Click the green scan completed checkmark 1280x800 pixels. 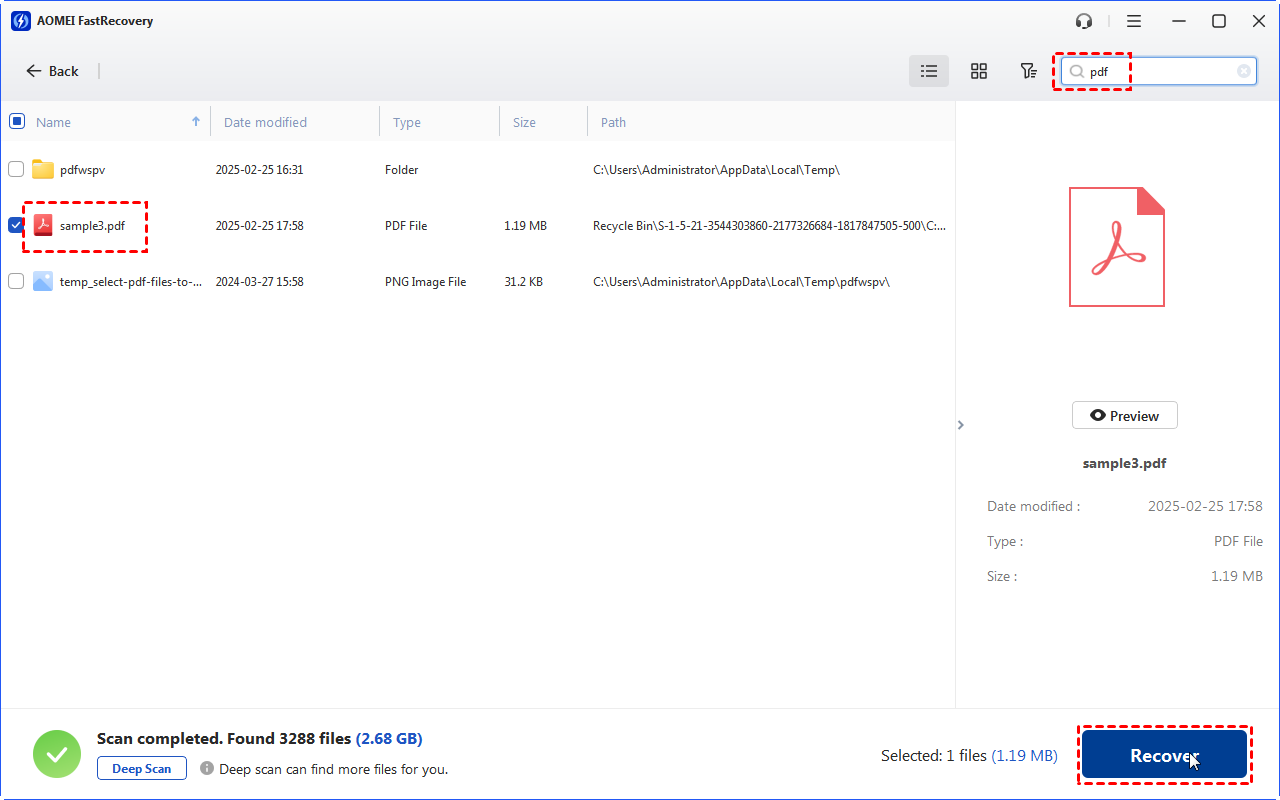coord(57,754)
